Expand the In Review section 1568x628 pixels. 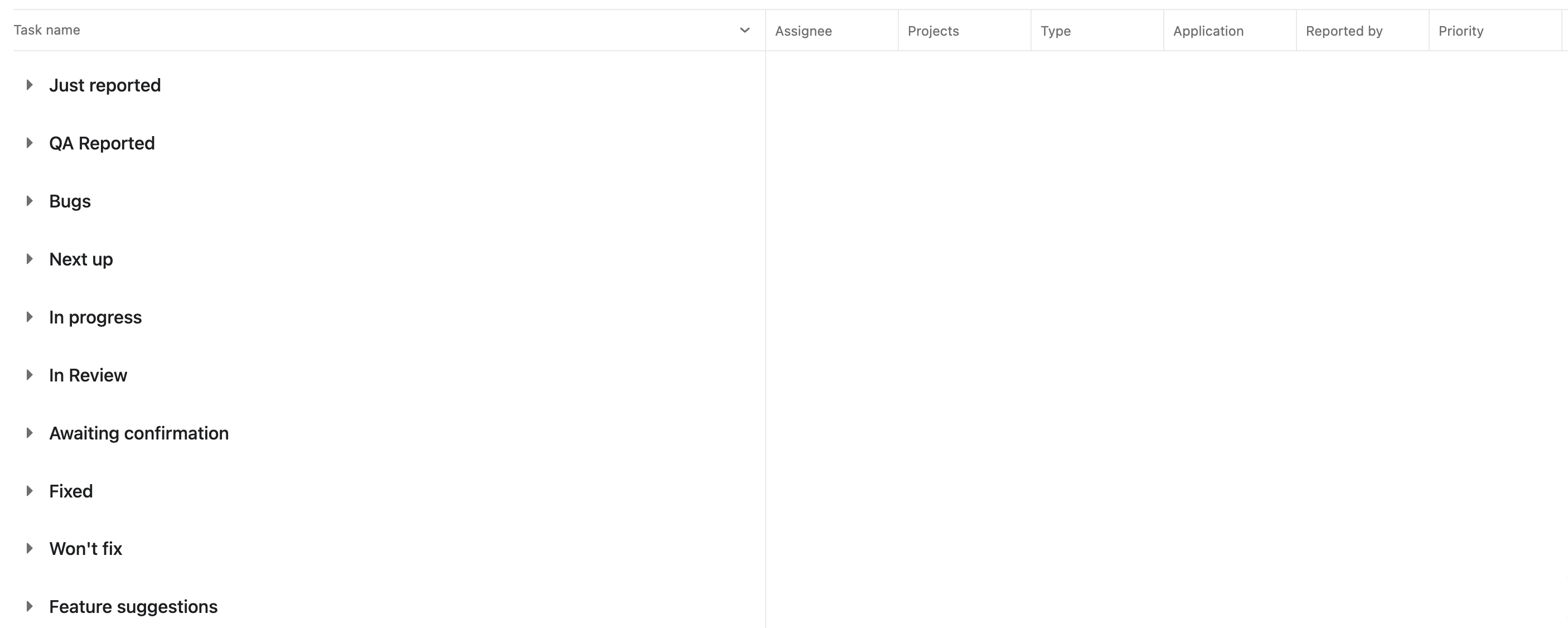29,375
